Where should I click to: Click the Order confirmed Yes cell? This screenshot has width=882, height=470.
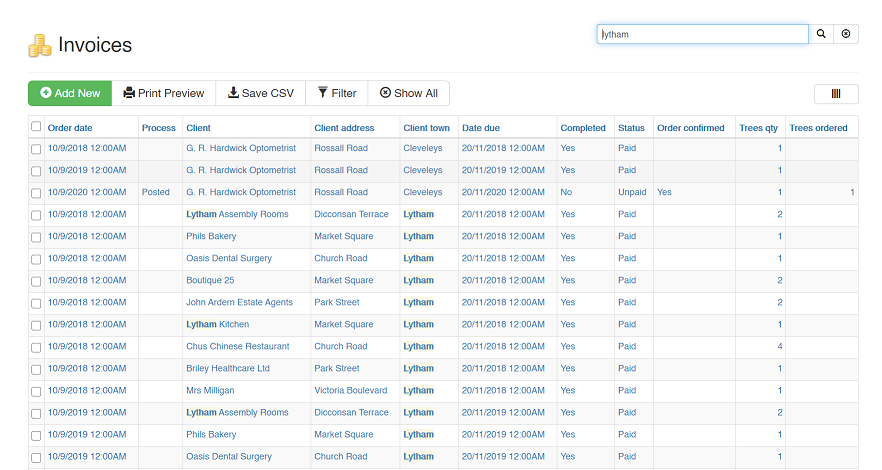point(664,192)
